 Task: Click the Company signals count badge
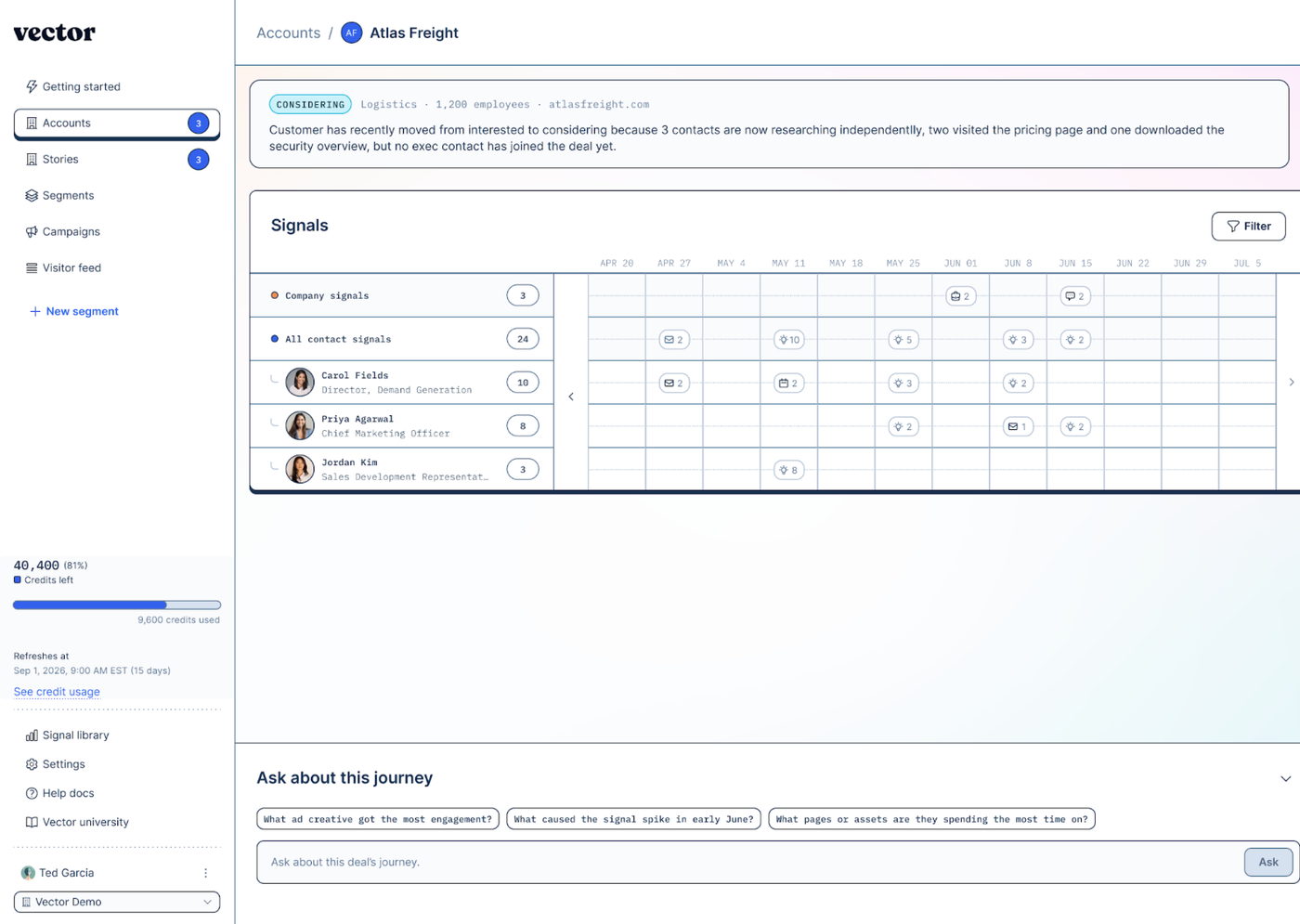[x=523, y=296]
